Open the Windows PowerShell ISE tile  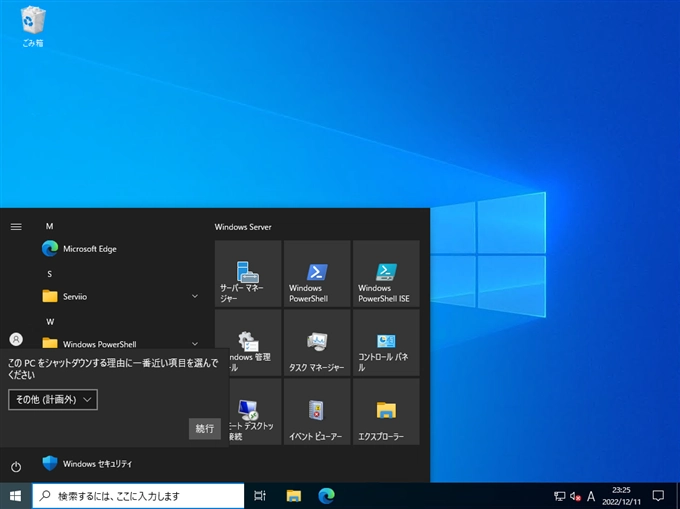[386, 273]
